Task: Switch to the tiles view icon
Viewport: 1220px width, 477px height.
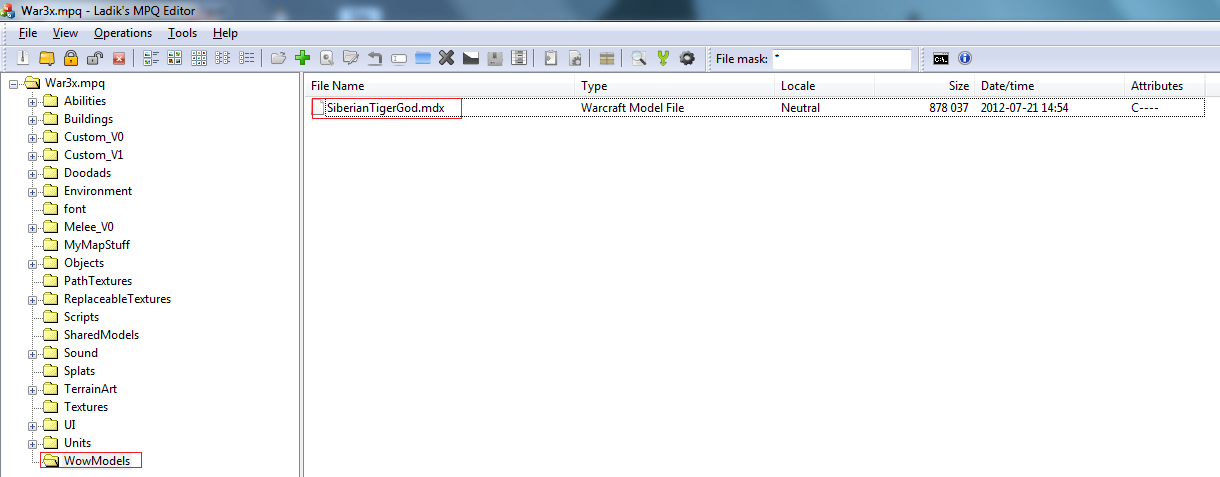Action: click(x=151, y=59)
